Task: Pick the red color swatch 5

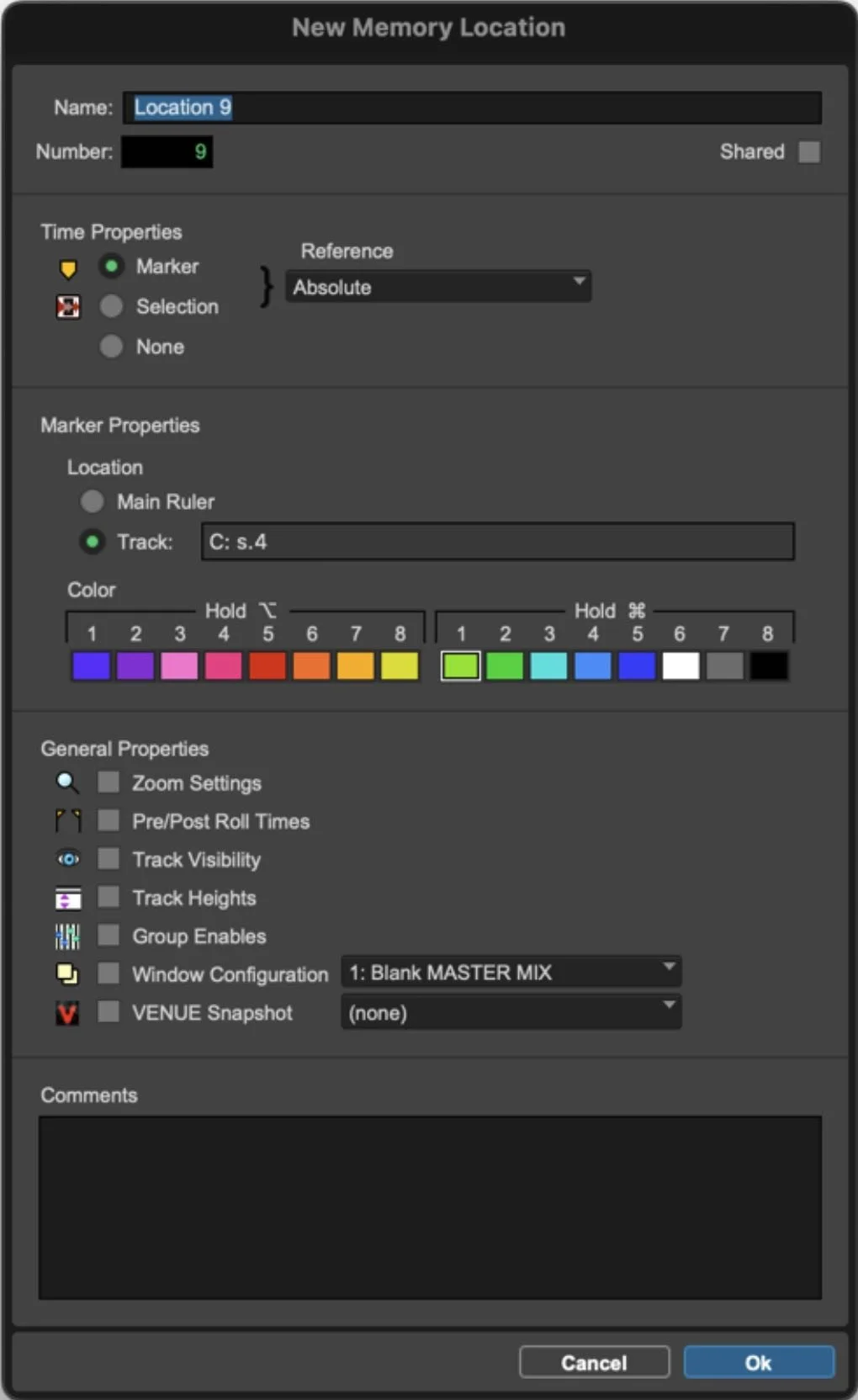Action: (267, 666)
